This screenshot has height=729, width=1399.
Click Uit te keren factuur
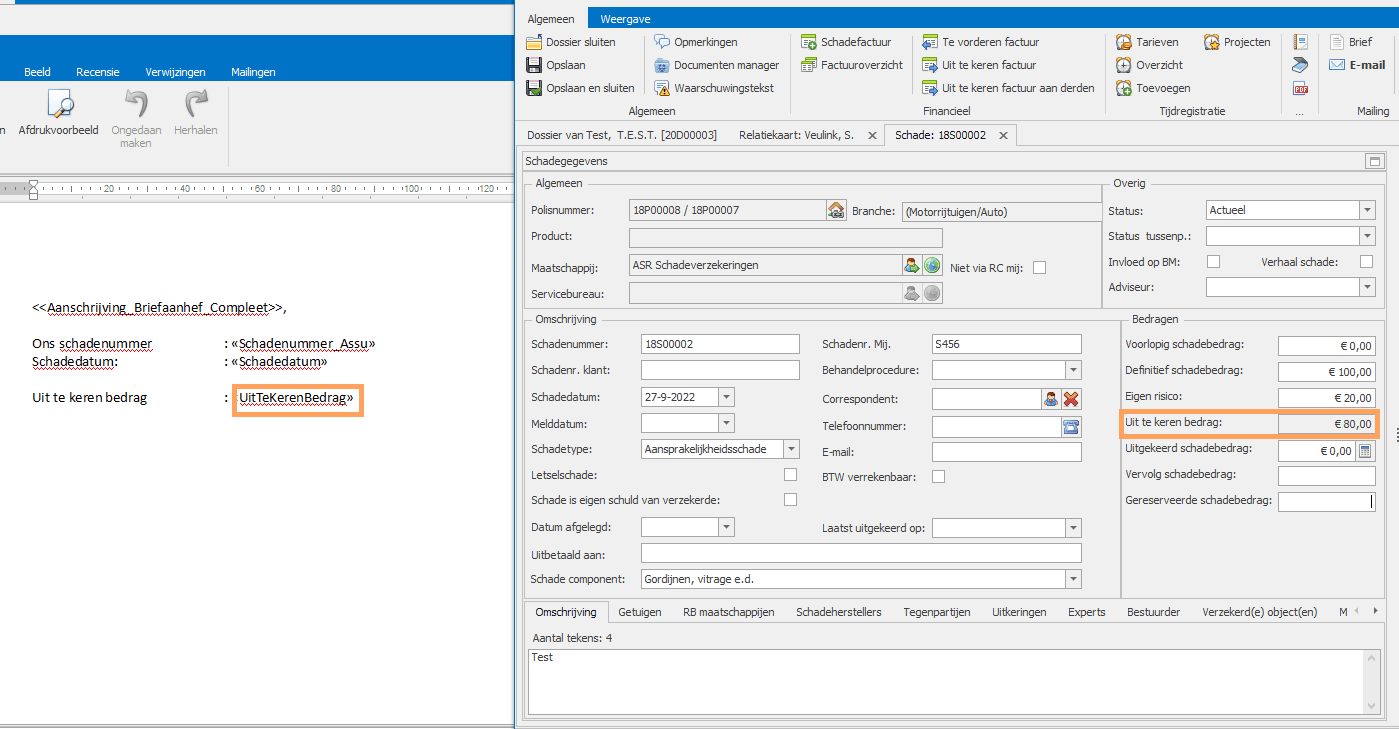pos(979,65)
